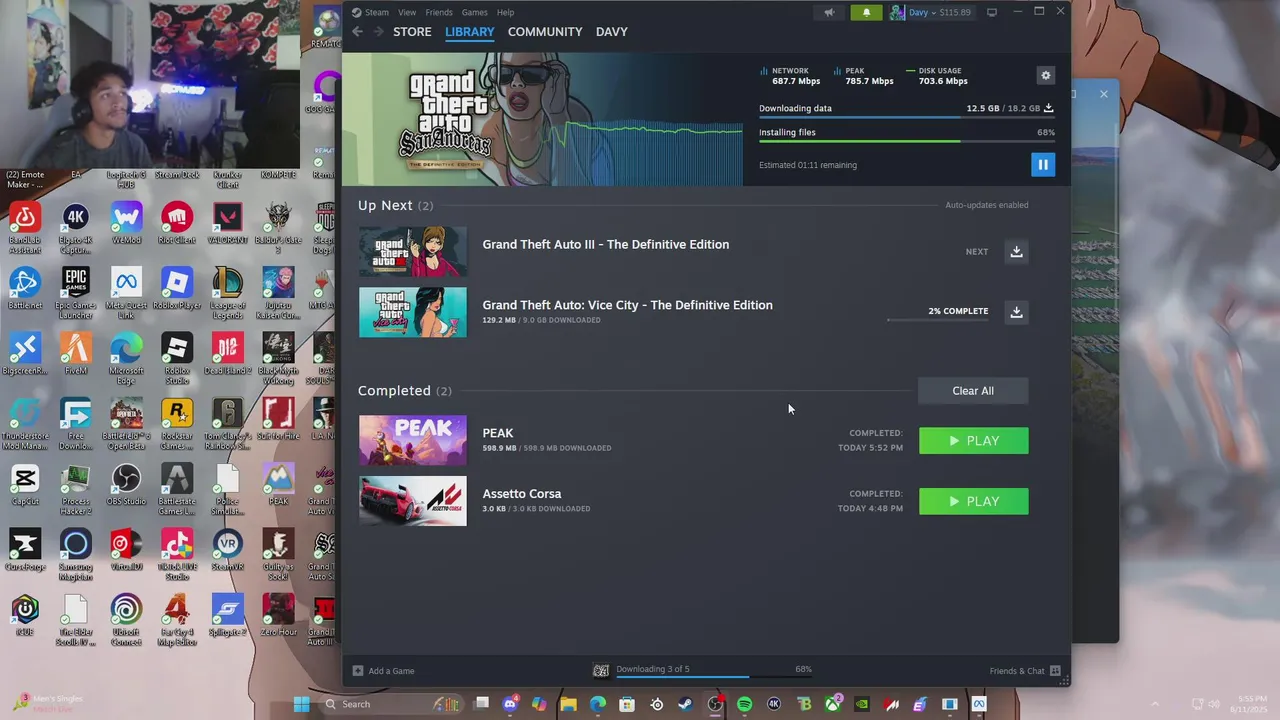
Task: Click the Vice City Definitive Edition title
Action: click(627, 305)
